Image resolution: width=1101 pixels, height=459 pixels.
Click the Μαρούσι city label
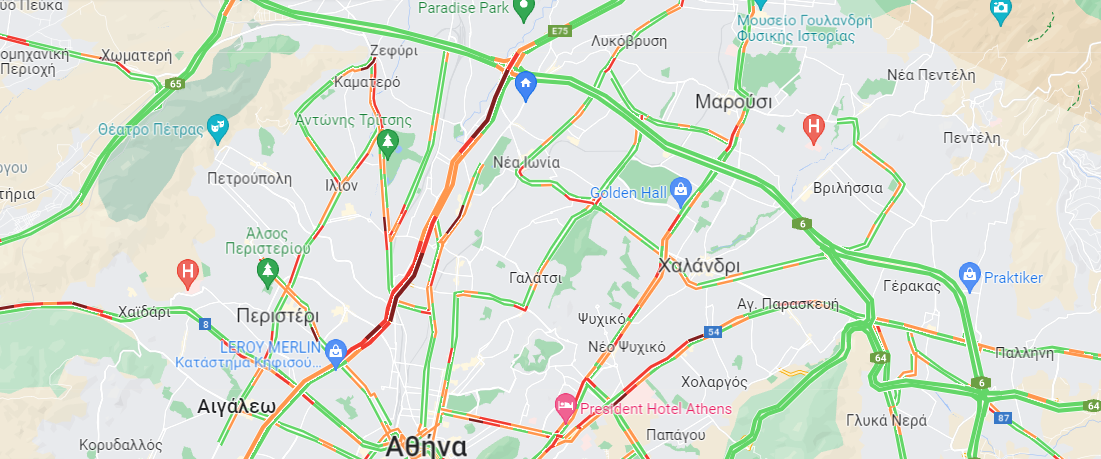(x=733, y=102)
